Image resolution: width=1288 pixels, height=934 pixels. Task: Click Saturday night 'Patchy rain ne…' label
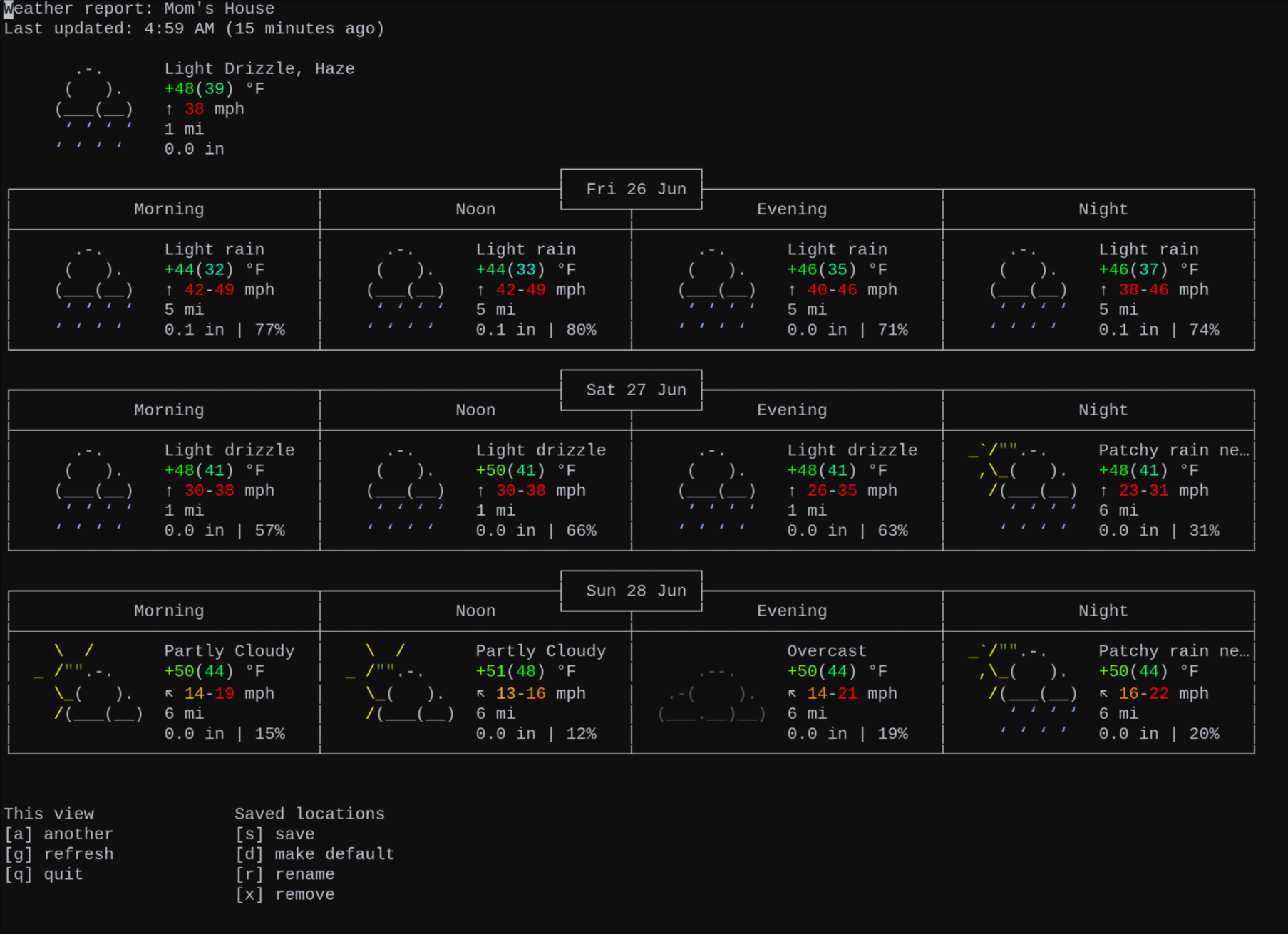click(x=1173, y=450)
